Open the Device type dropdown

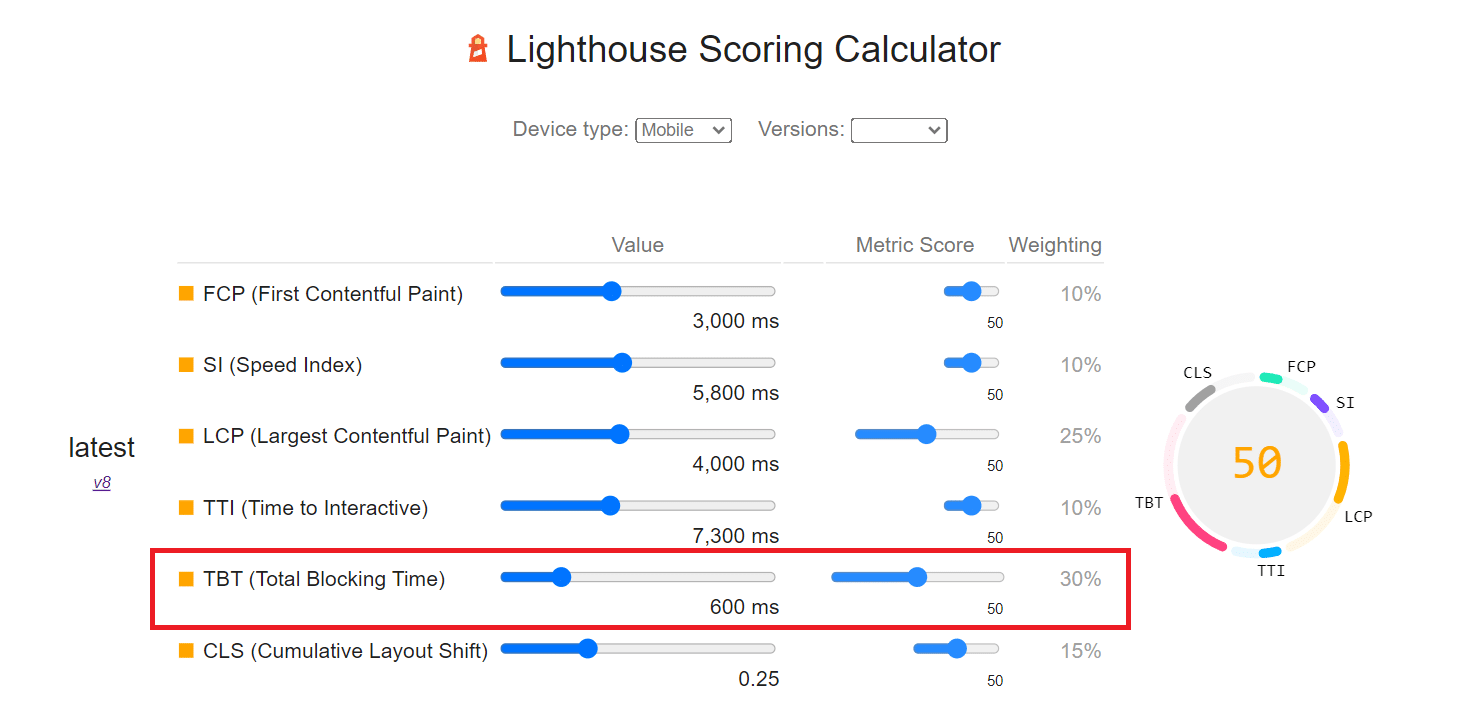coord(683,130)
